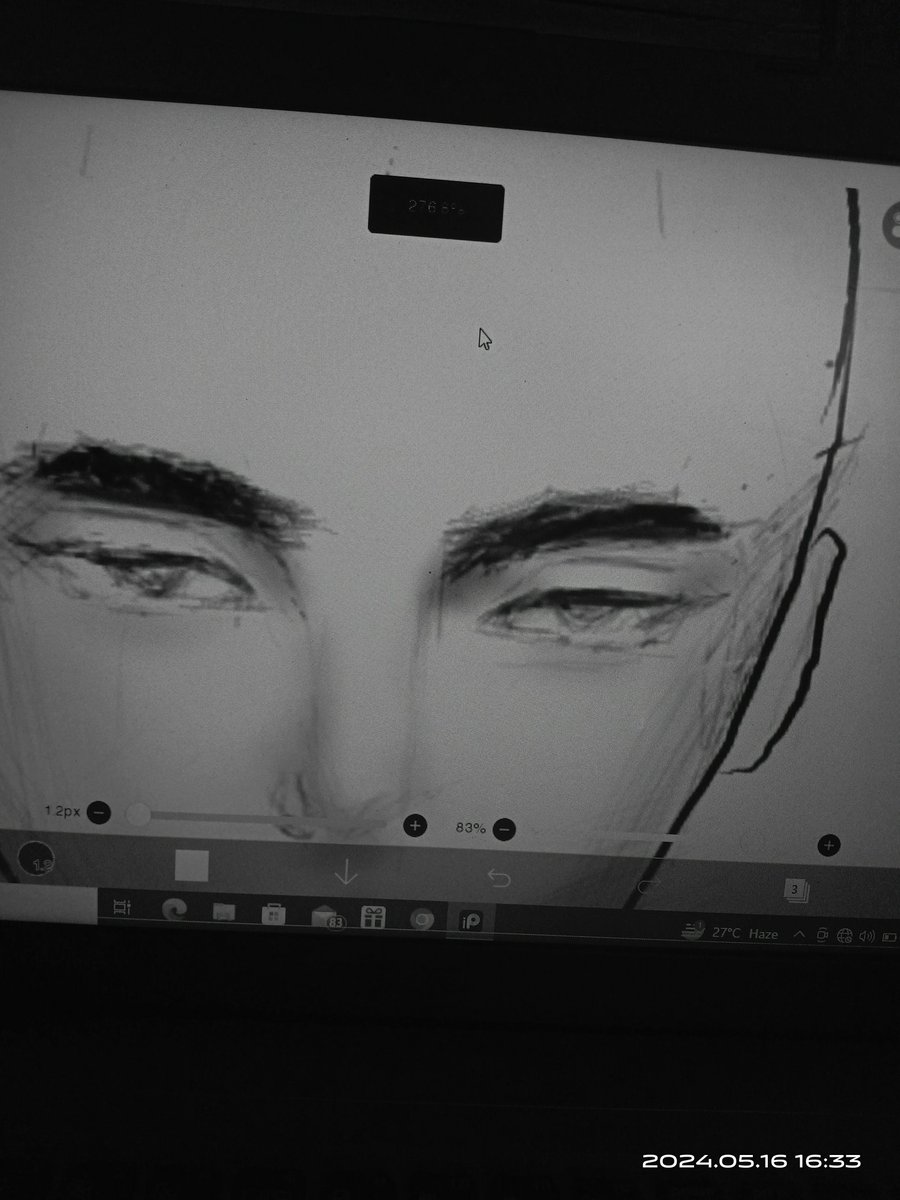Increase brush thickness with plus button
900x1200 pixels.
[414, 825]
